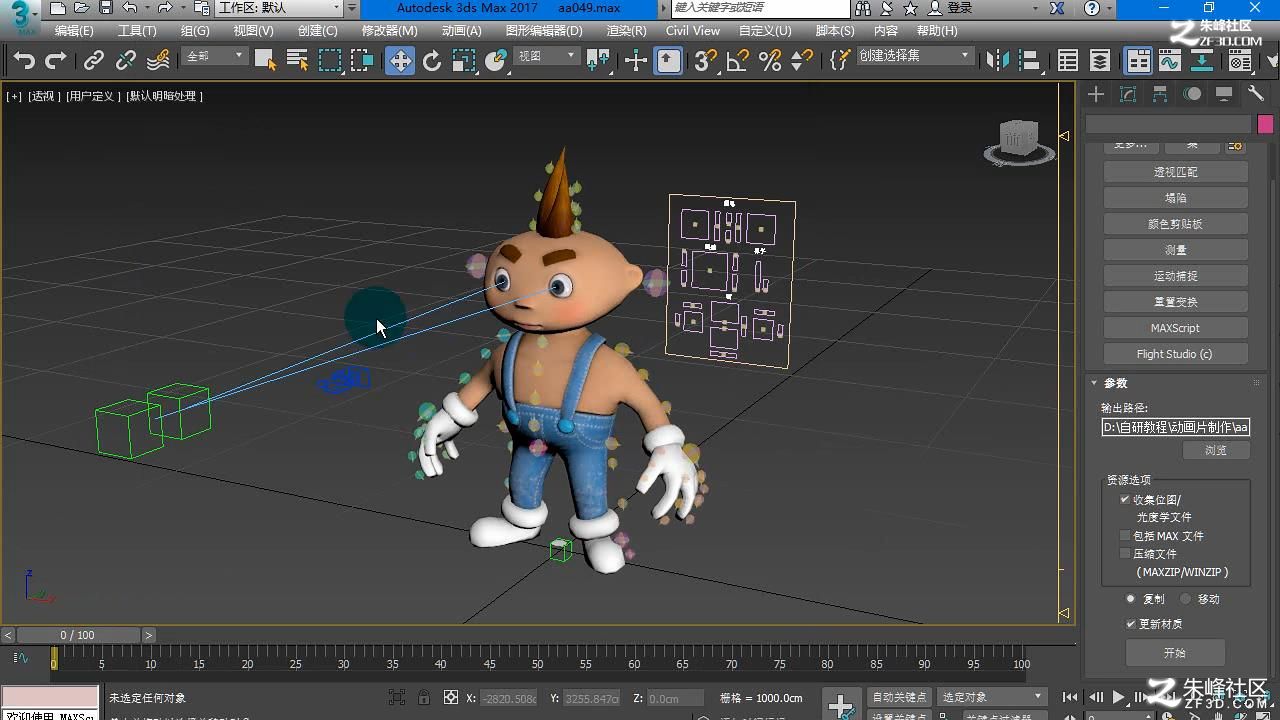Open the 视图 reference coordinate dropdown

tap(546, 56)
